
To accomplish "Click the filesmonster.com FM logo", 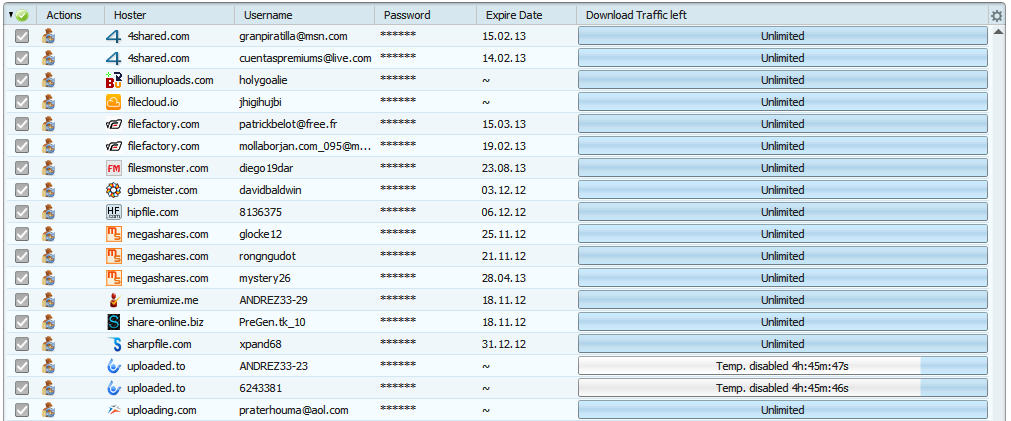I will (x=113, y=168).
